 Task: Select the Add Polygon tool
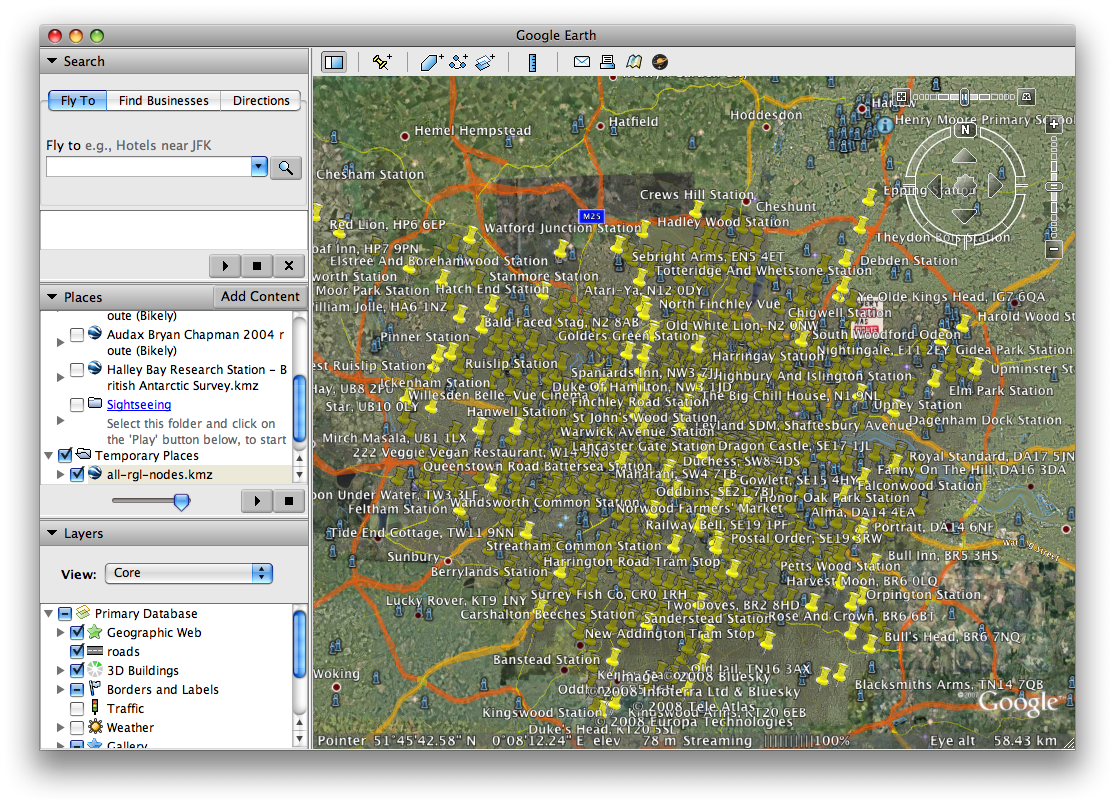point(431,62)
